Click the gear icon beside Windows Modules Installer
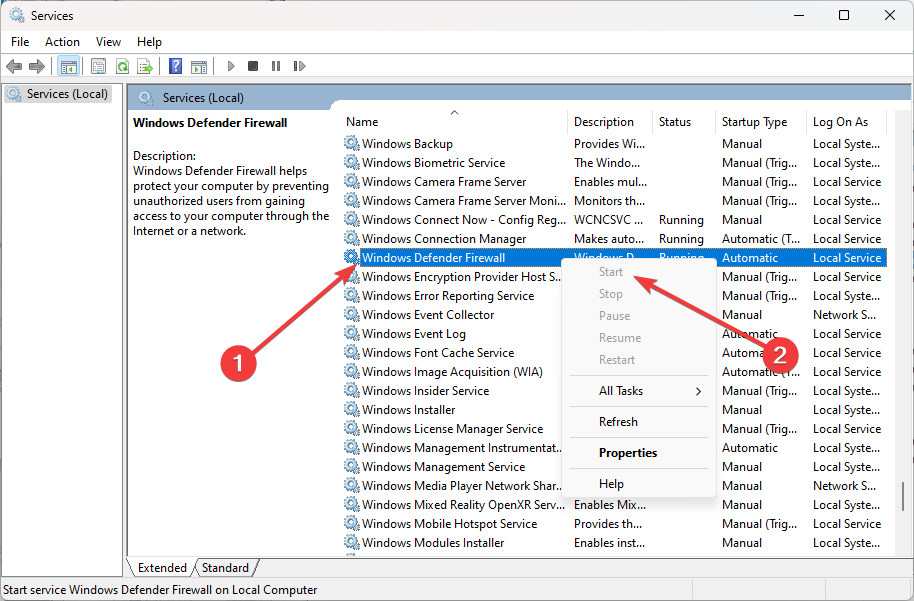The height and width of the screenshot is (601, 914). pos(351,542)
